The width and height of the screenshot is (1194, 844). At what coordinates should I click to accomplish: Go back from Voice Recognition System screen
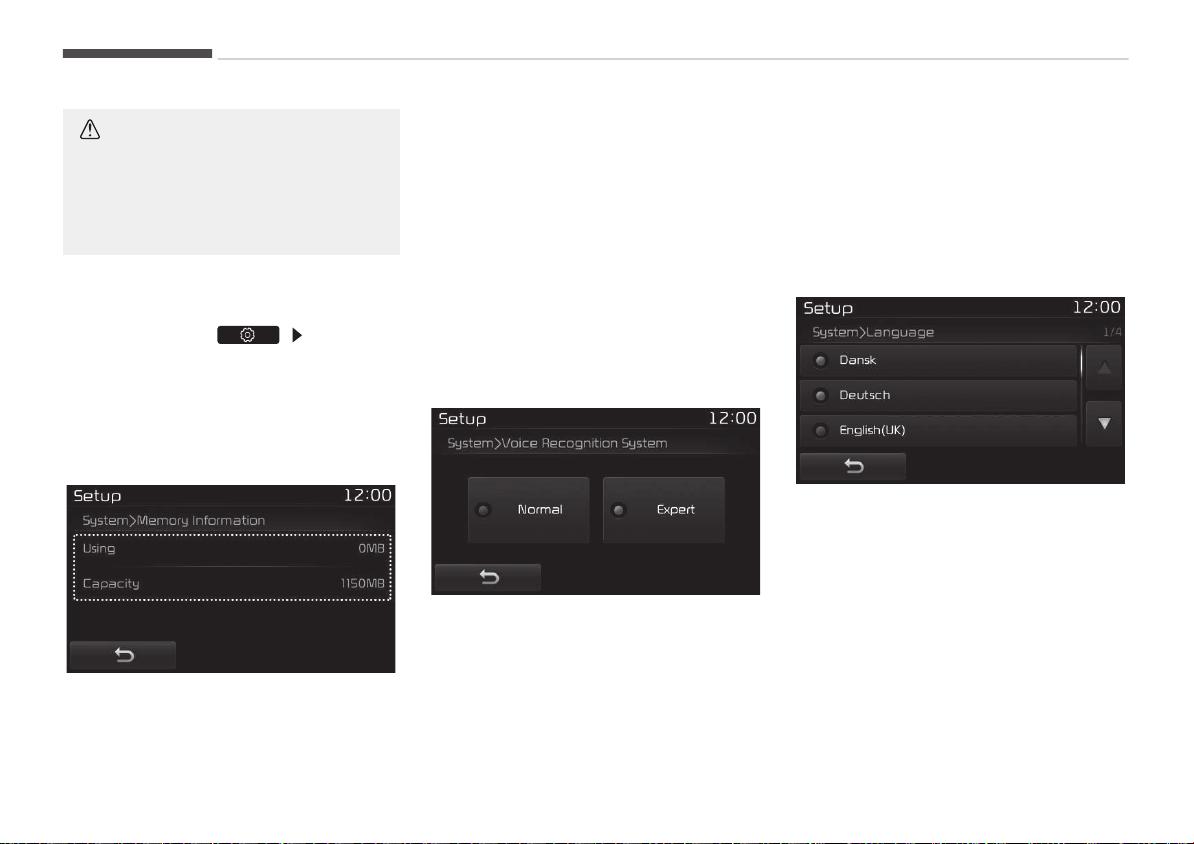coord(488,577)
